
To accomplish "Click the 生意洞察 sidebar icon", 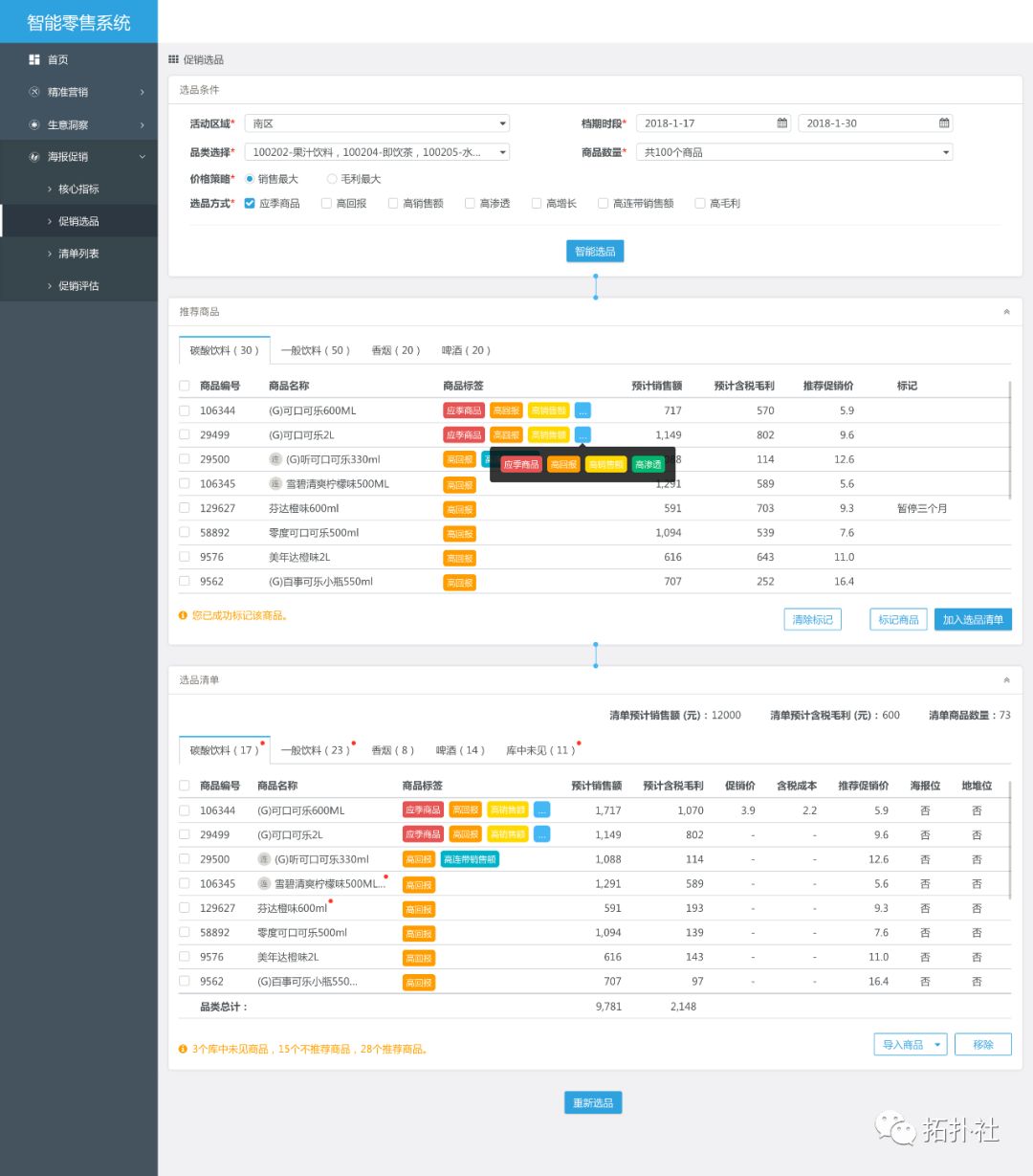I will (x=34, y=124).
